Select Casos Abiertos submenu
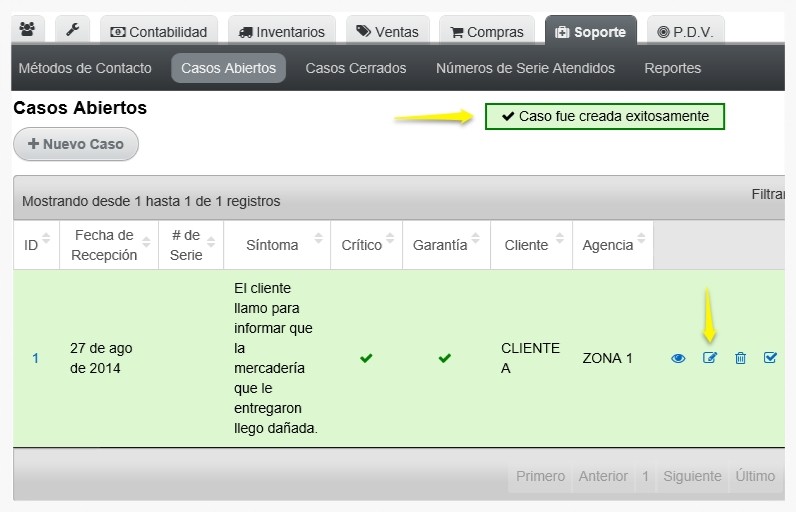This screenshot has height=512, width=796. pyautogui.click(x=228, y=68)
